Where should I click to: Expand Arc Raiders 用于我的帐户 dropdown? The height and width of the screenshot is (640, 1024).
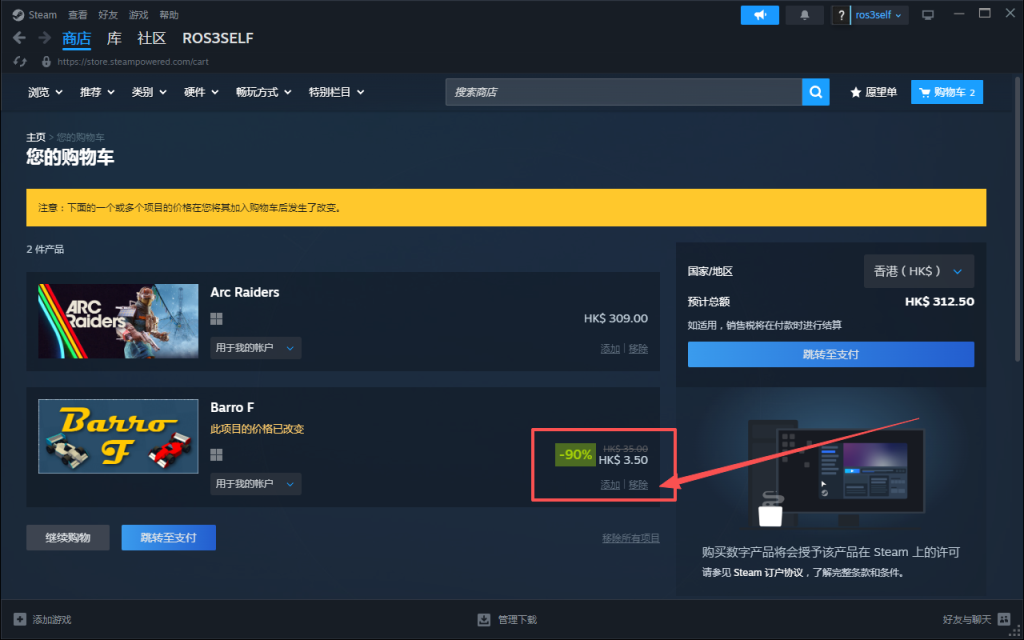point(256,348)
